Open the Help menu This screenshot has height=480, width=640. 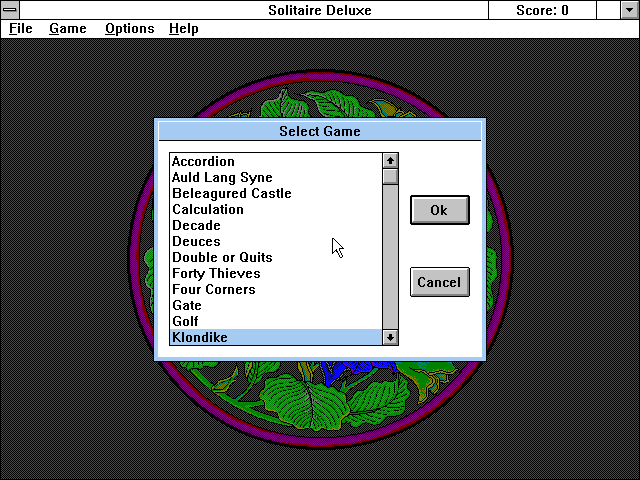pos(184,29)
